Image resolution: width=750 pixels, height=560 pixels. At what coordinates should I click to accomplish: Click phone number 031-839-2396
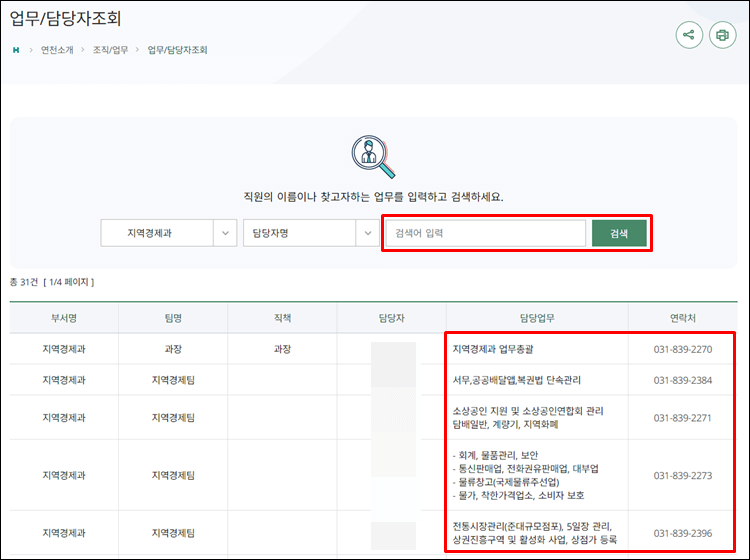[683, 533]
